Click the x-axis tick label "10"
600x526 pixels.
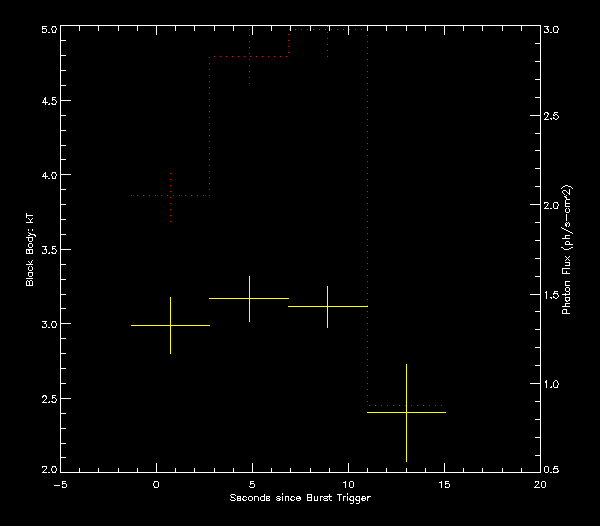click(x=348, y=484)
